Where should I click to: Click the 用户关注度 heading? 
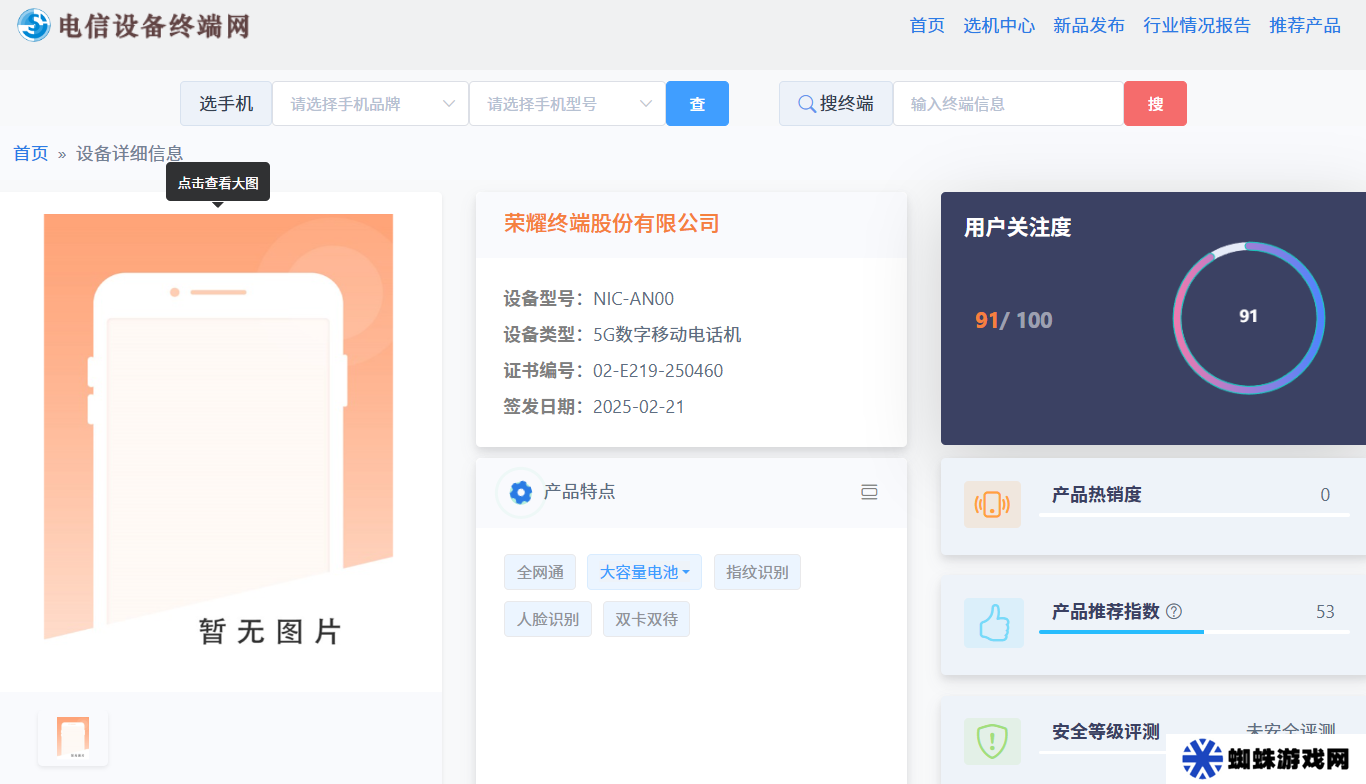point(1017,227)
